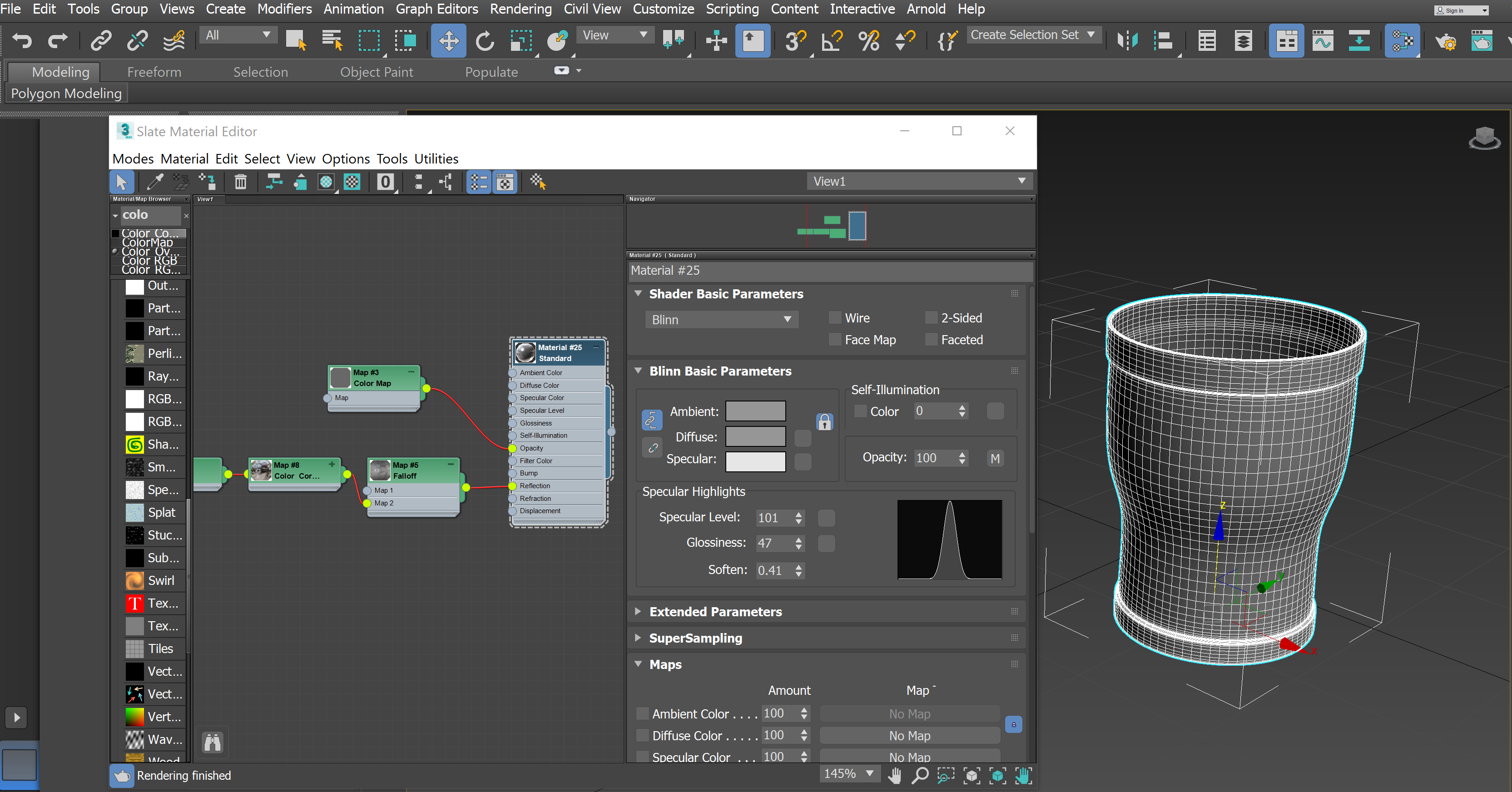1512x792 pixels.
Task: Switch to the Object Paint tab
Action: [376, 72]
